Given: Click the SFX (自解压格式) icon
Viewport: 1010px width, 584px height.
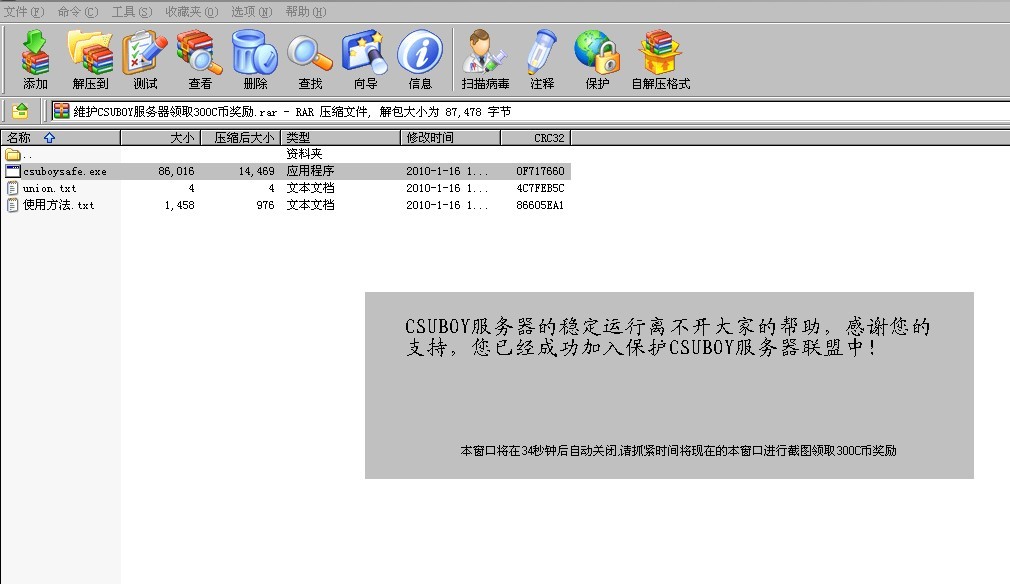Looking at the screenshot, I should coord(660,53).
